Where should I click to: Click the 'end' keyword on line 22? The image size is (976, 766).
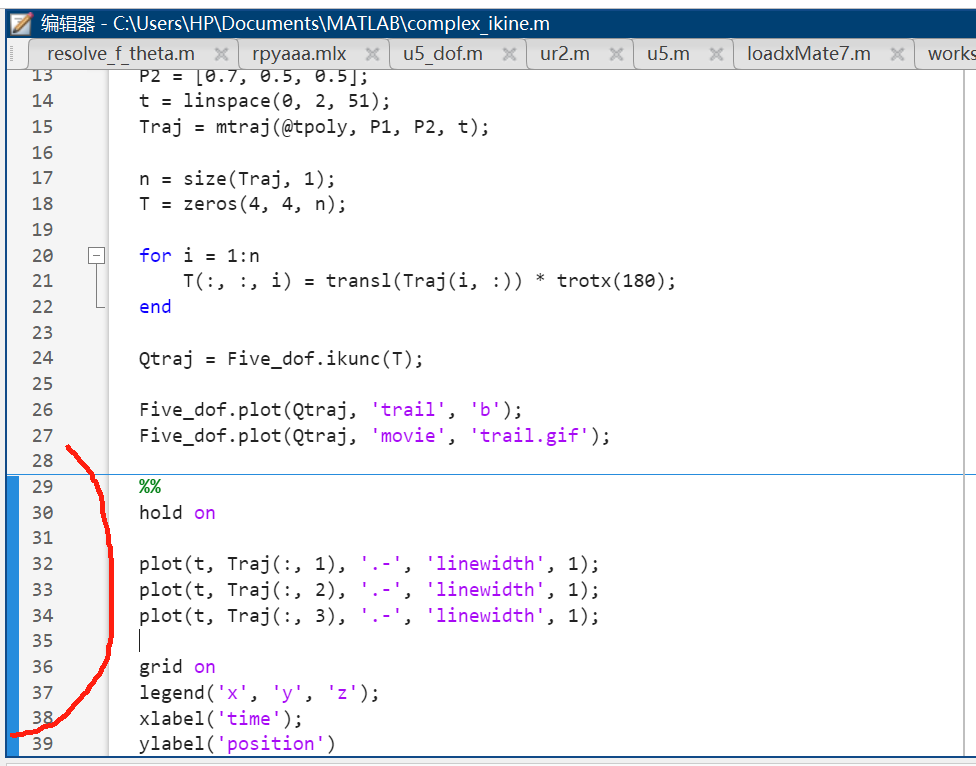[x=155, y=307]
